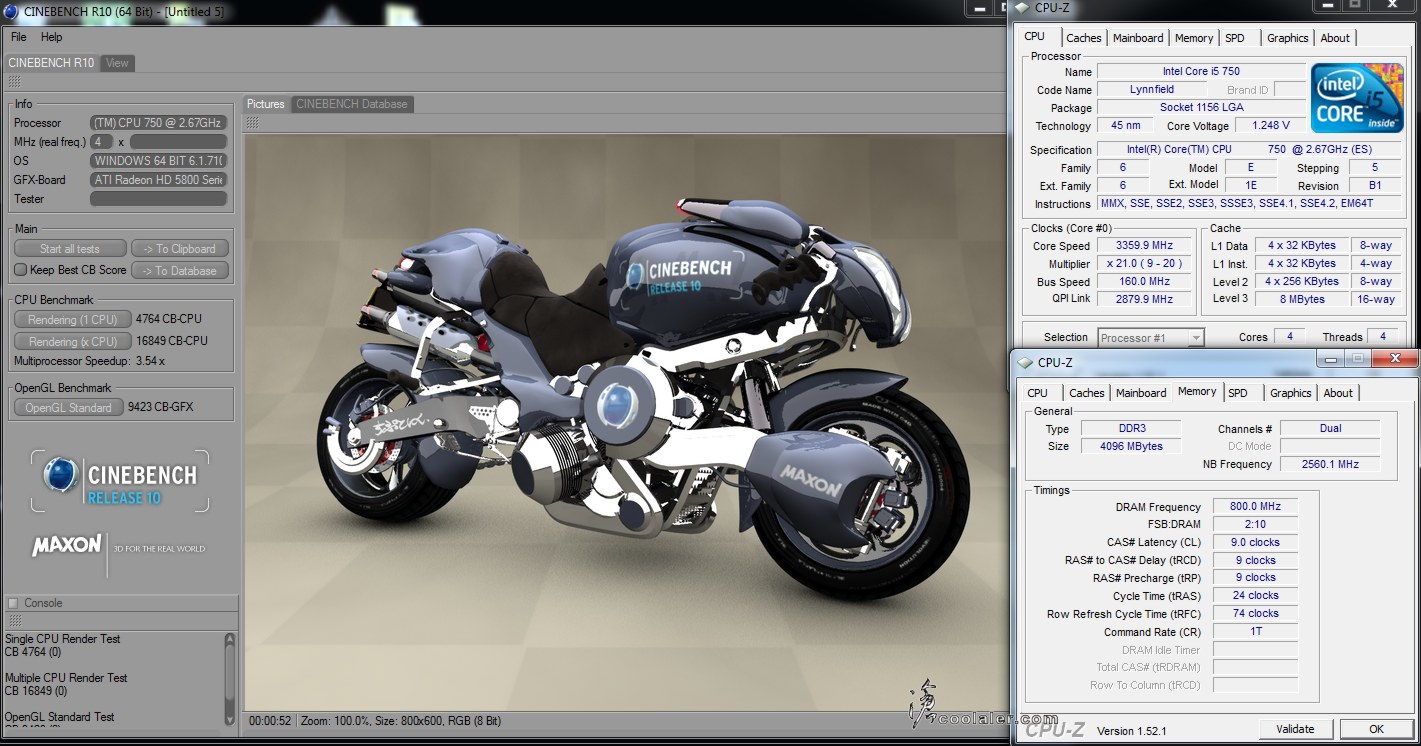
Task: Click the front CPU-Z title bar icon
Action: click(1025, 363)
